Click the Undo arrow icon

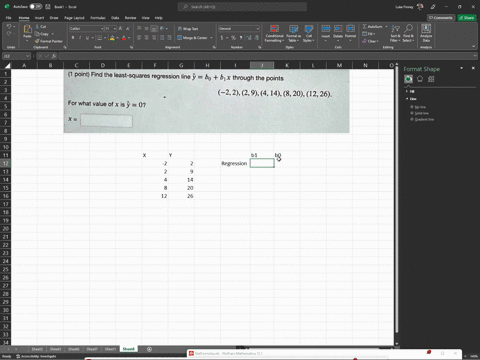(x=9, y=27)
